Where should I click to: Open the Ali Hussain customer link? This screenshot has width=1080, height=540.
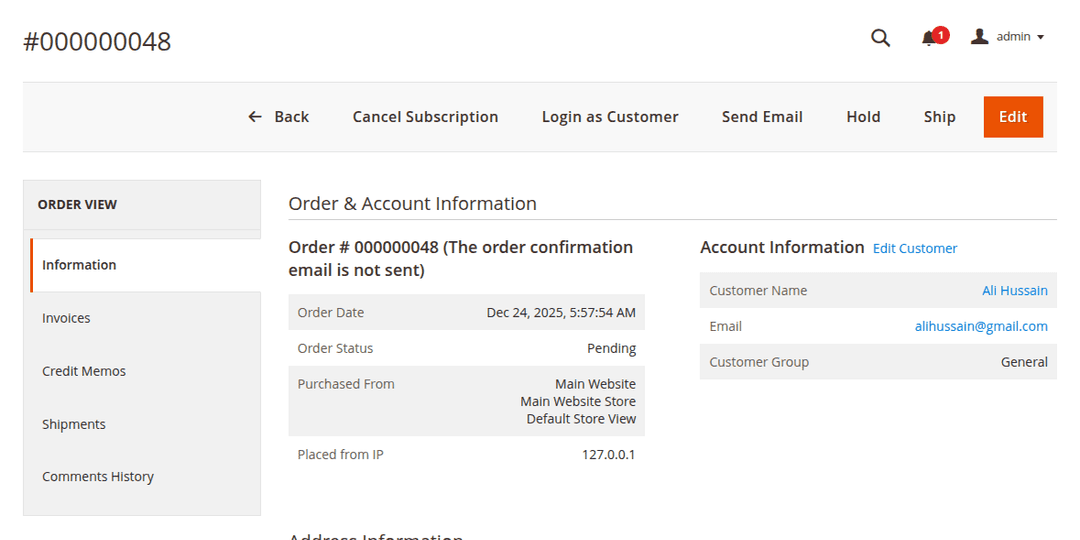[1014, 291]
